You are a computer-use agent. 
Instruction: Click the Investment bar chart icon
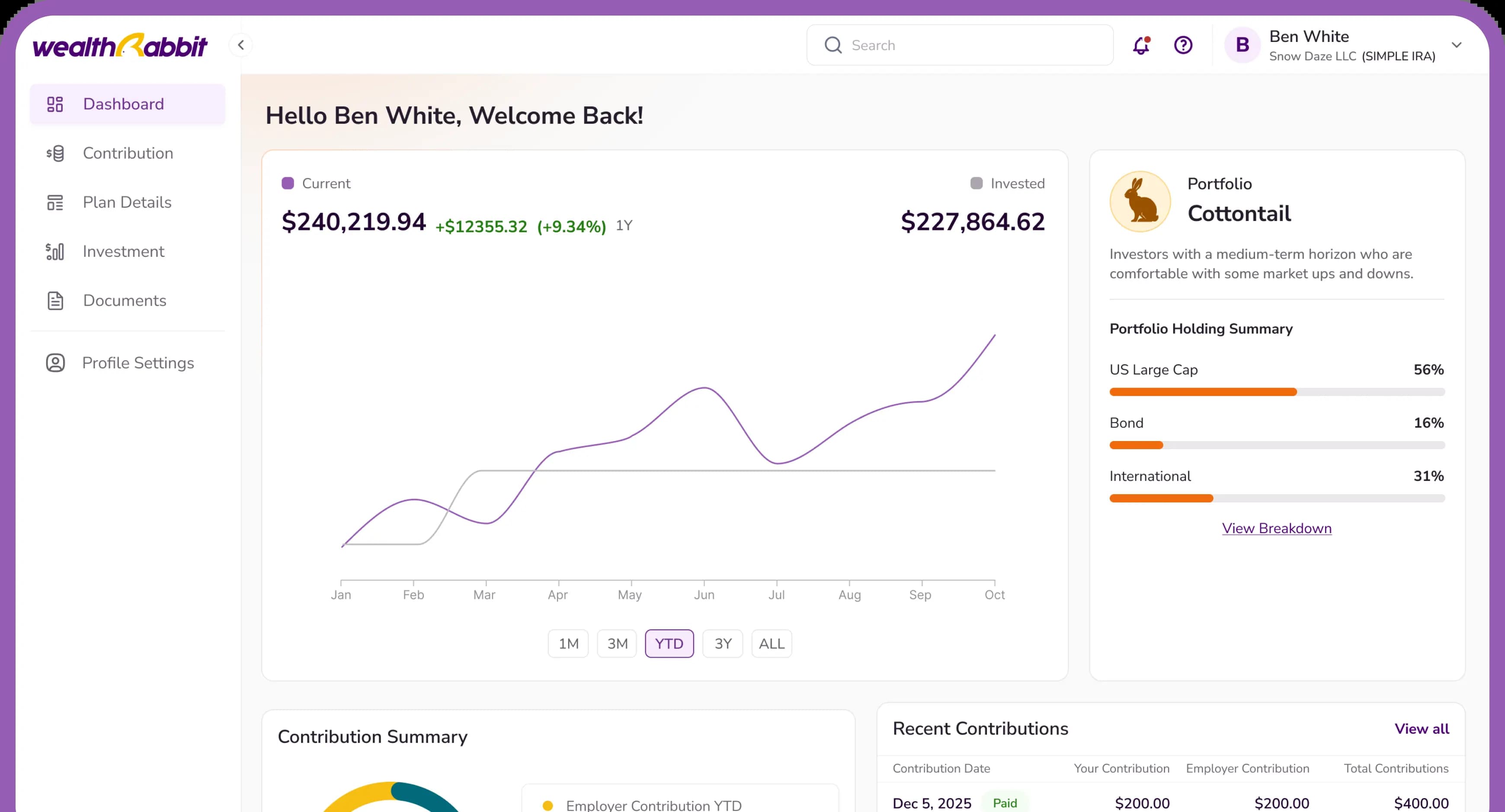(x=55, y=251)
